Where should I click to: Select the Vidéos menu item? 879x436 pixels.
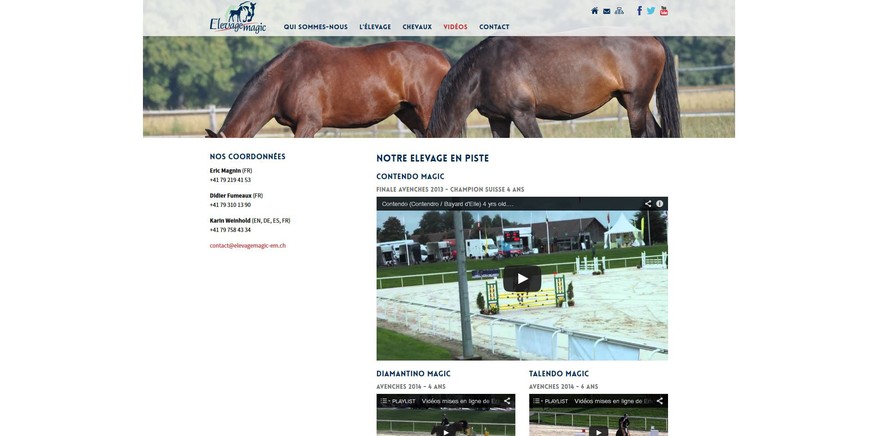(x=455, y=27)
